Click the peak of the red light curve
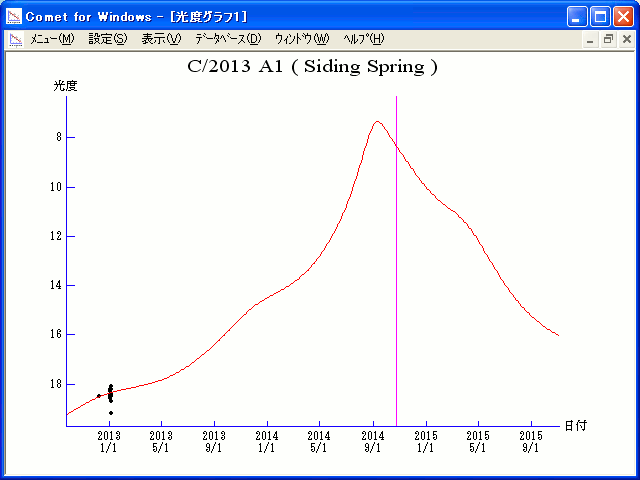This screenshot has width=640, height=480. (378, 122)
